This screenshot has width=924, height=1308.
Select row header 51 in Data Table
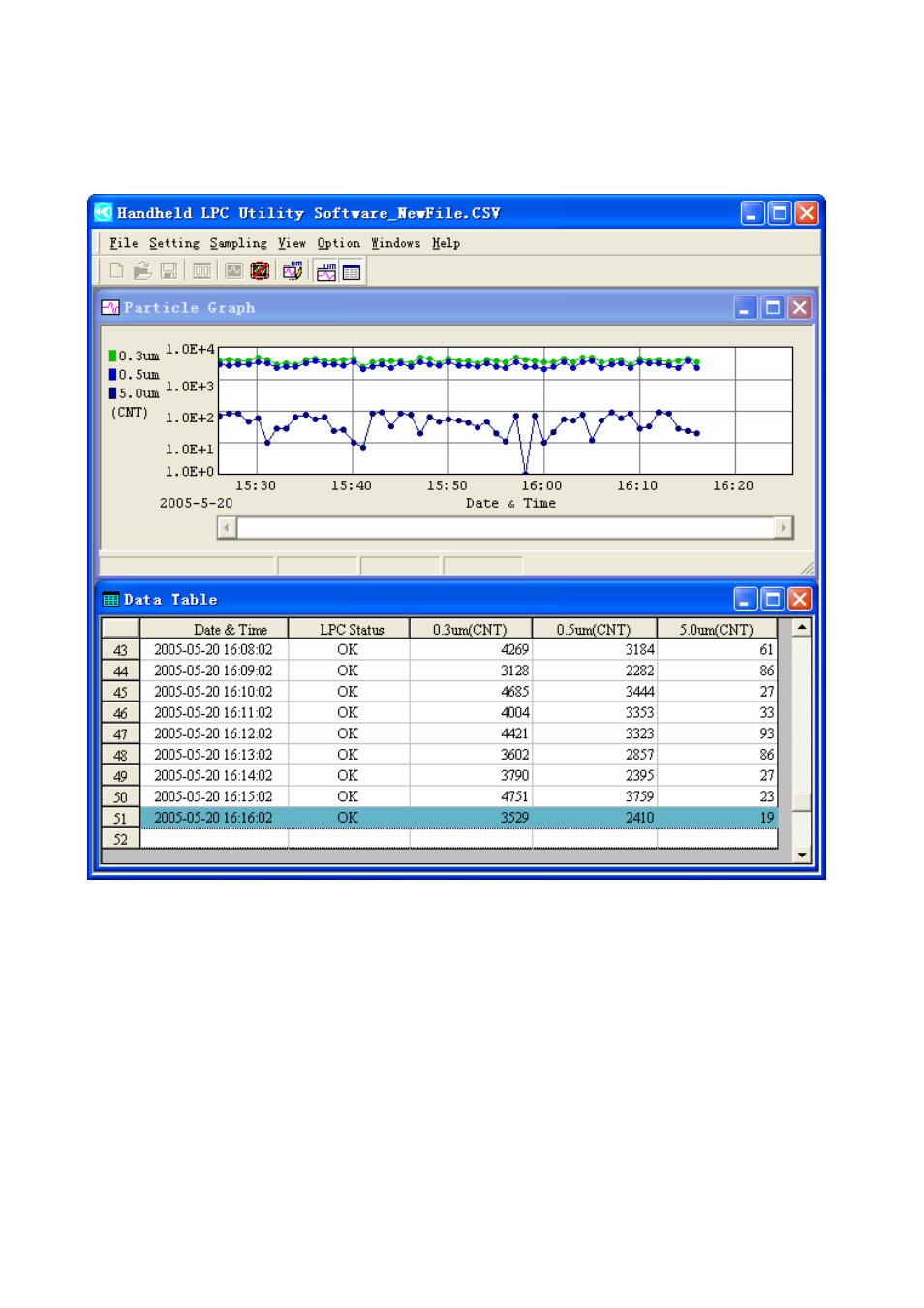click(x=121, y=818)
